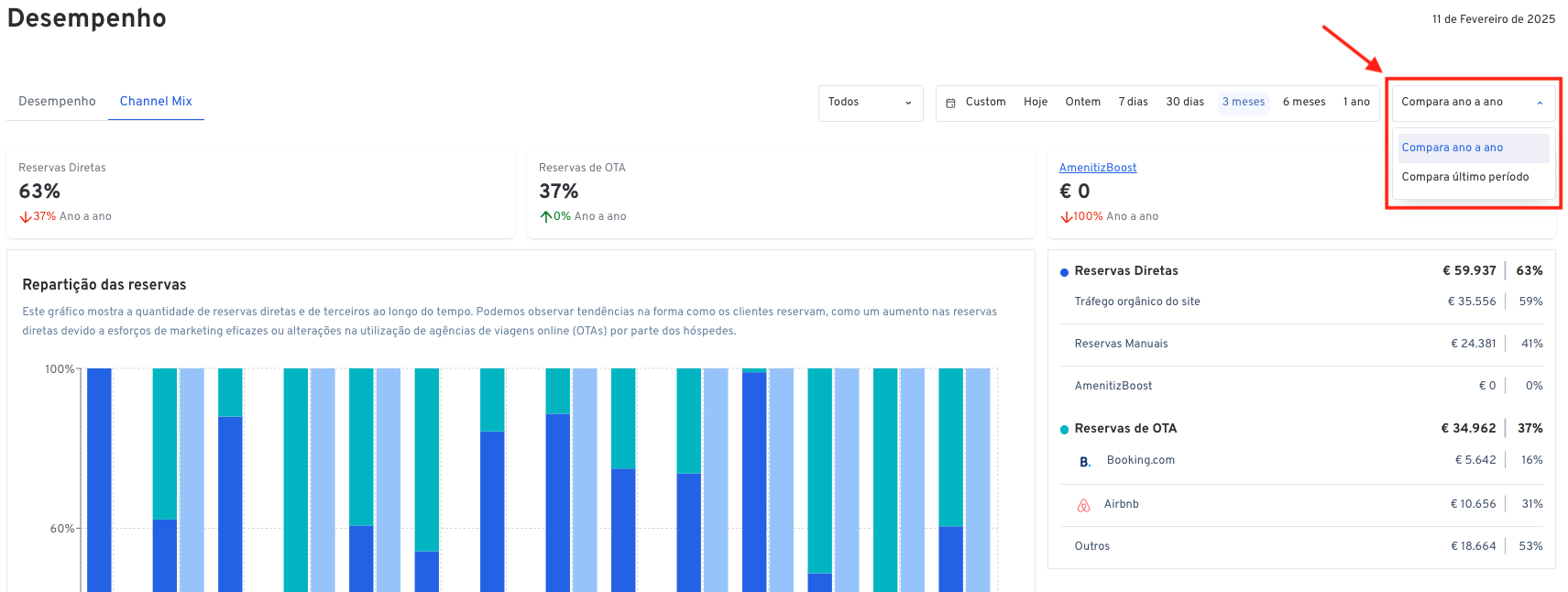
Task: Collapse the Compara ano a ano dropdown
Action: [1474, 103]
